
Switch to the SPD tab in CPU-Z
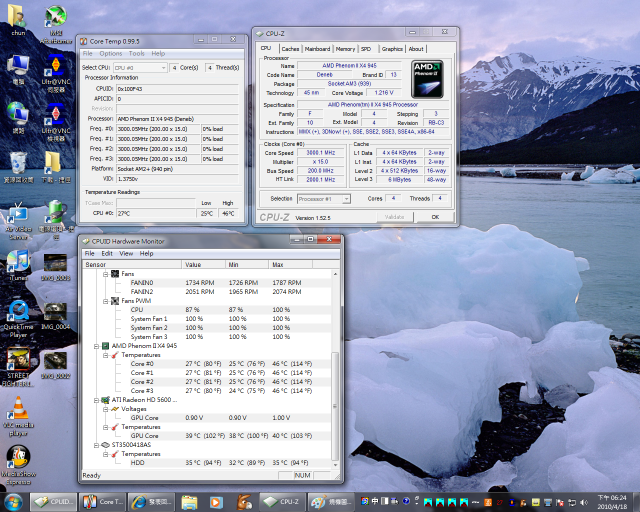tap(366, 49)
